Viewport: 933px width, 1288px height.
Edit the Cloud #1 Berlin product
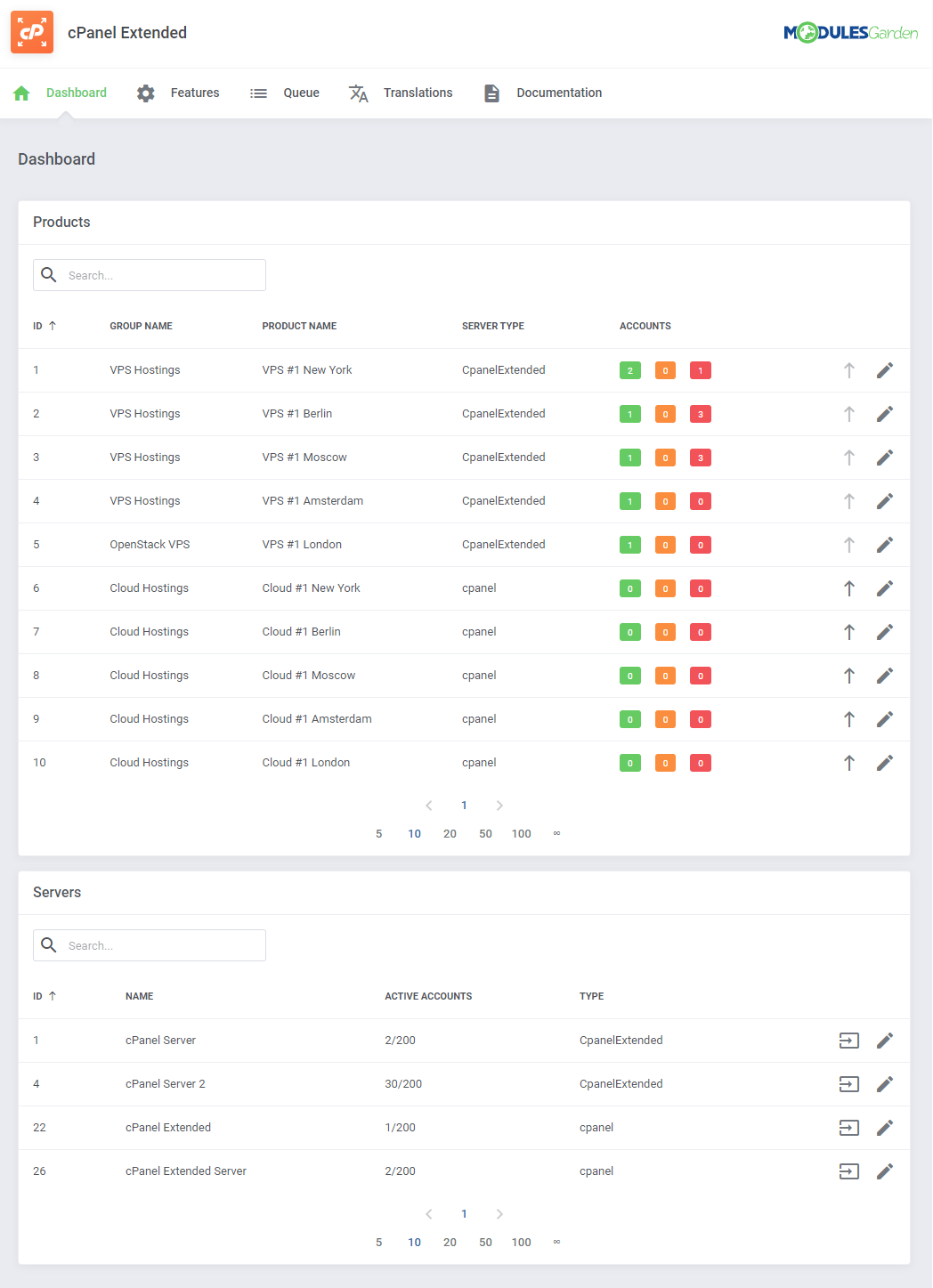coord(885,632)
